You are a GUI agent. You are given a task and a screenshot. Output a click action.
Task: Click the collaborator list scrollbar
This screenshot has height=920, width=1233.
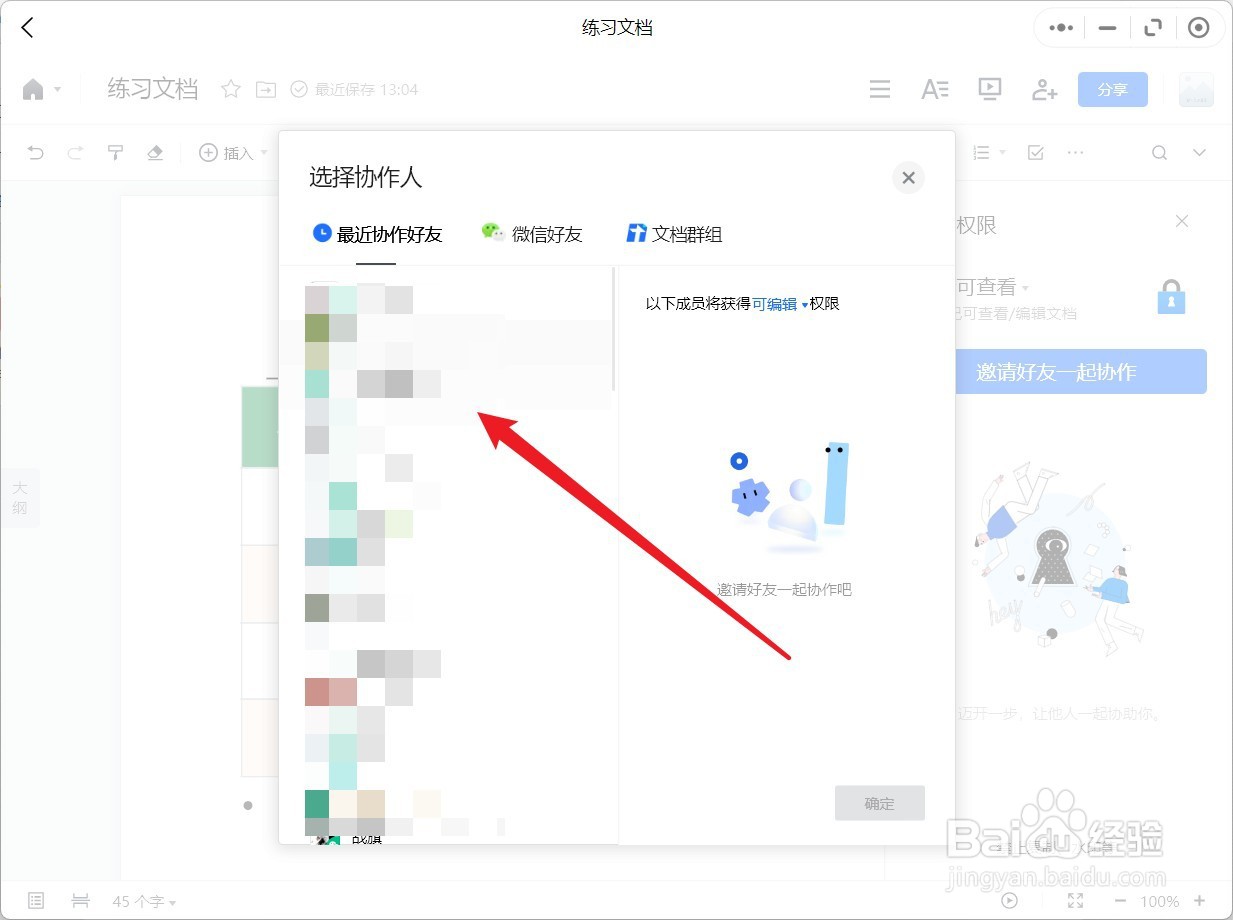coord(613,328)
